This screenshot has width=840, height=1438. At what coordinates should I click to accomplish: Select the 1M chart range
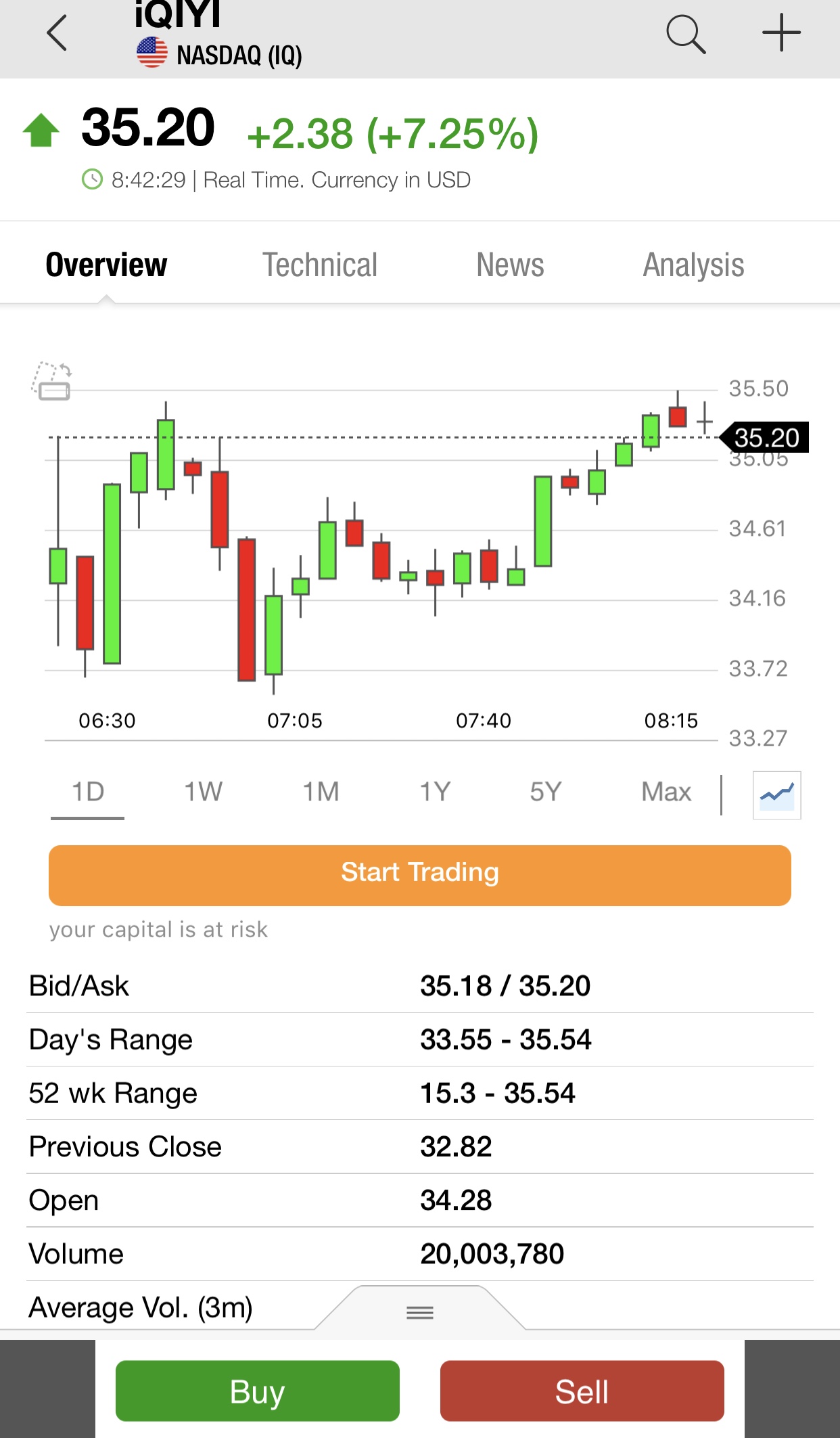(x=321, y=792)
